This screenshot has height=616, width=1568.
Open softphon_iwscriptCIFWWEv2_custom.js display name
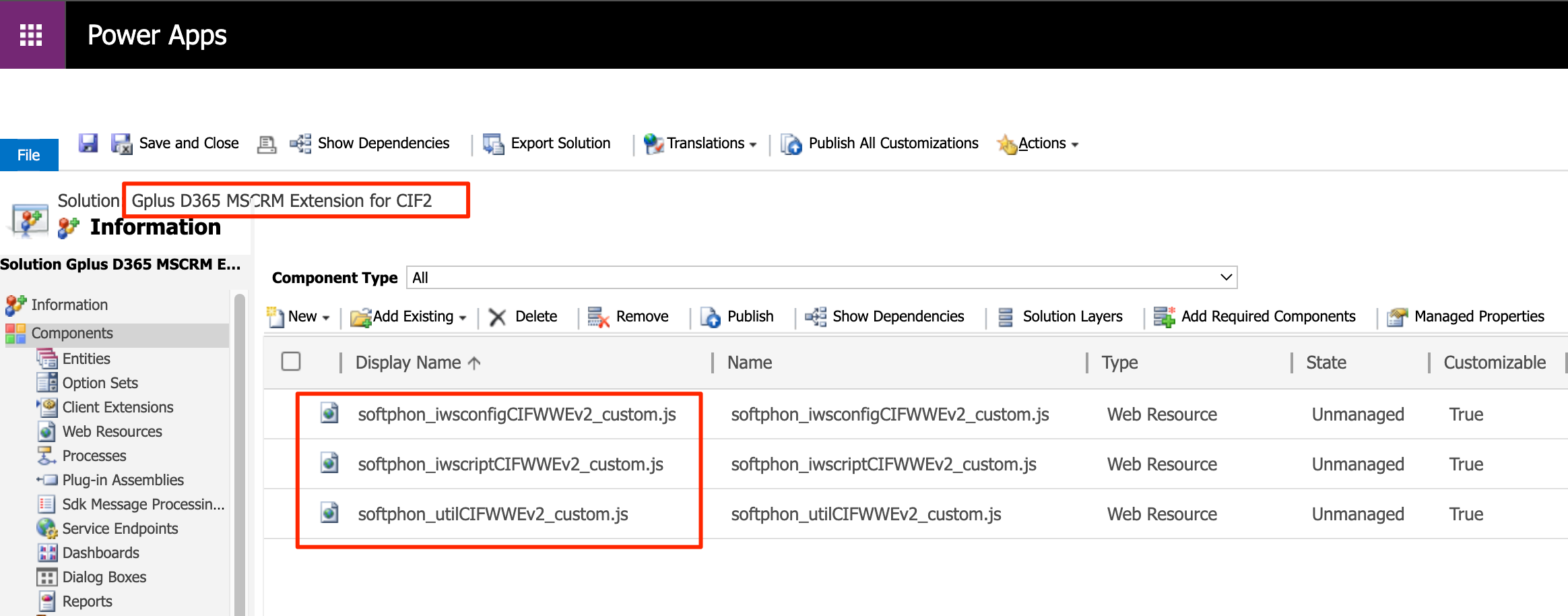(511, 464)
